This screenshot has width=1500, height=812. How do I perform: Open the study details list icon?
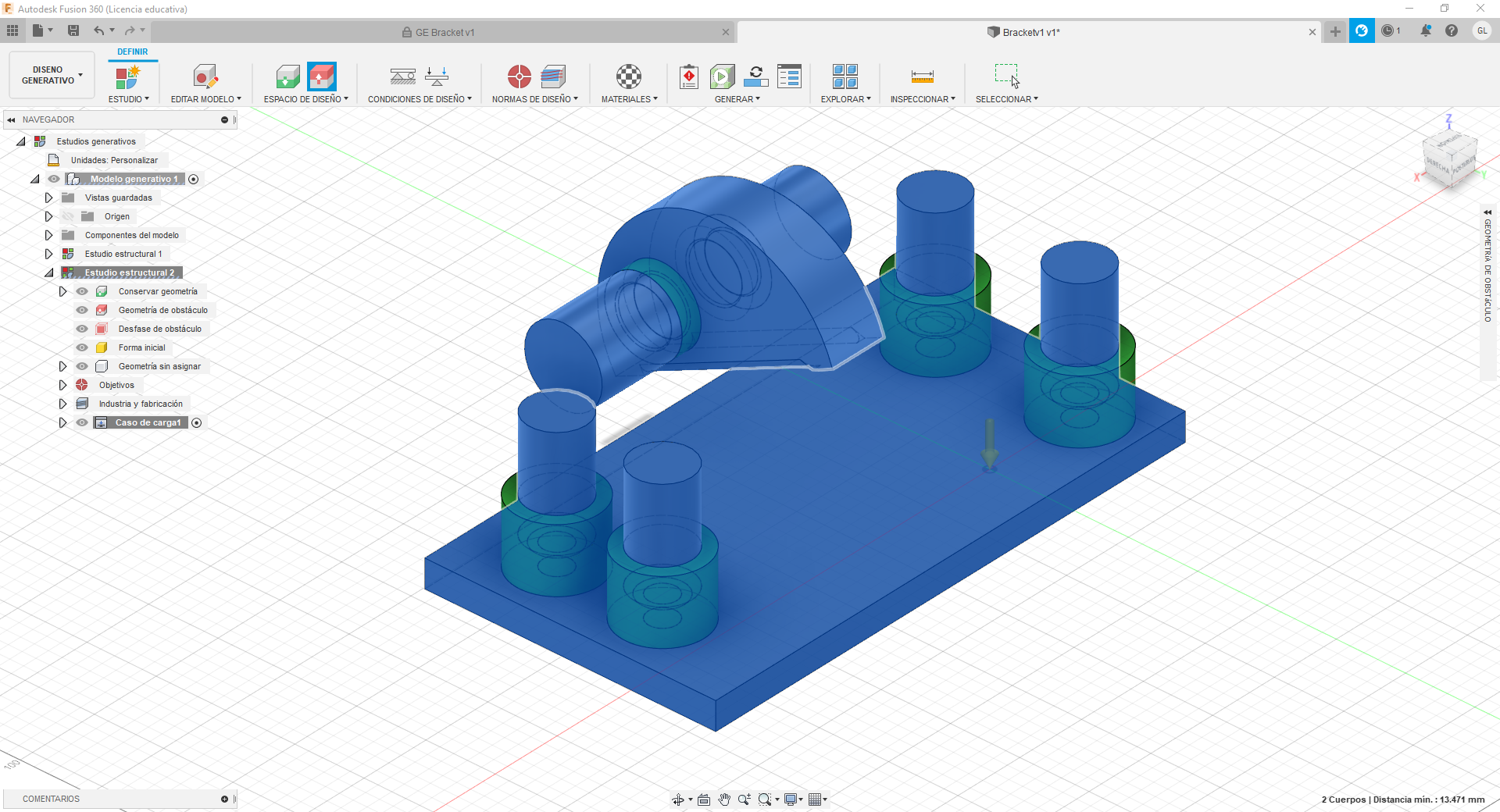coord(790,77)
